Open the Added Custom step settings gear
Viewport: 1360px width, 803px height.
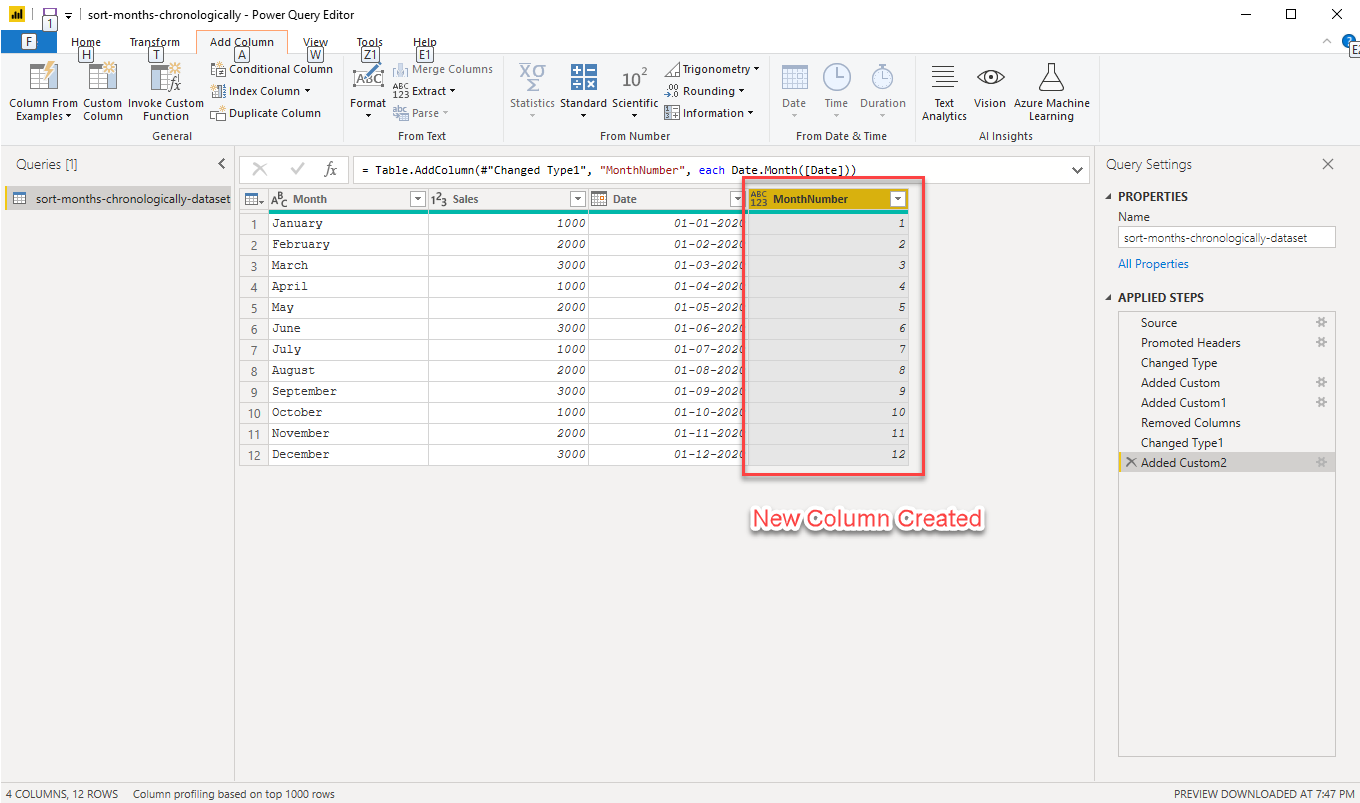(1322, 382)
